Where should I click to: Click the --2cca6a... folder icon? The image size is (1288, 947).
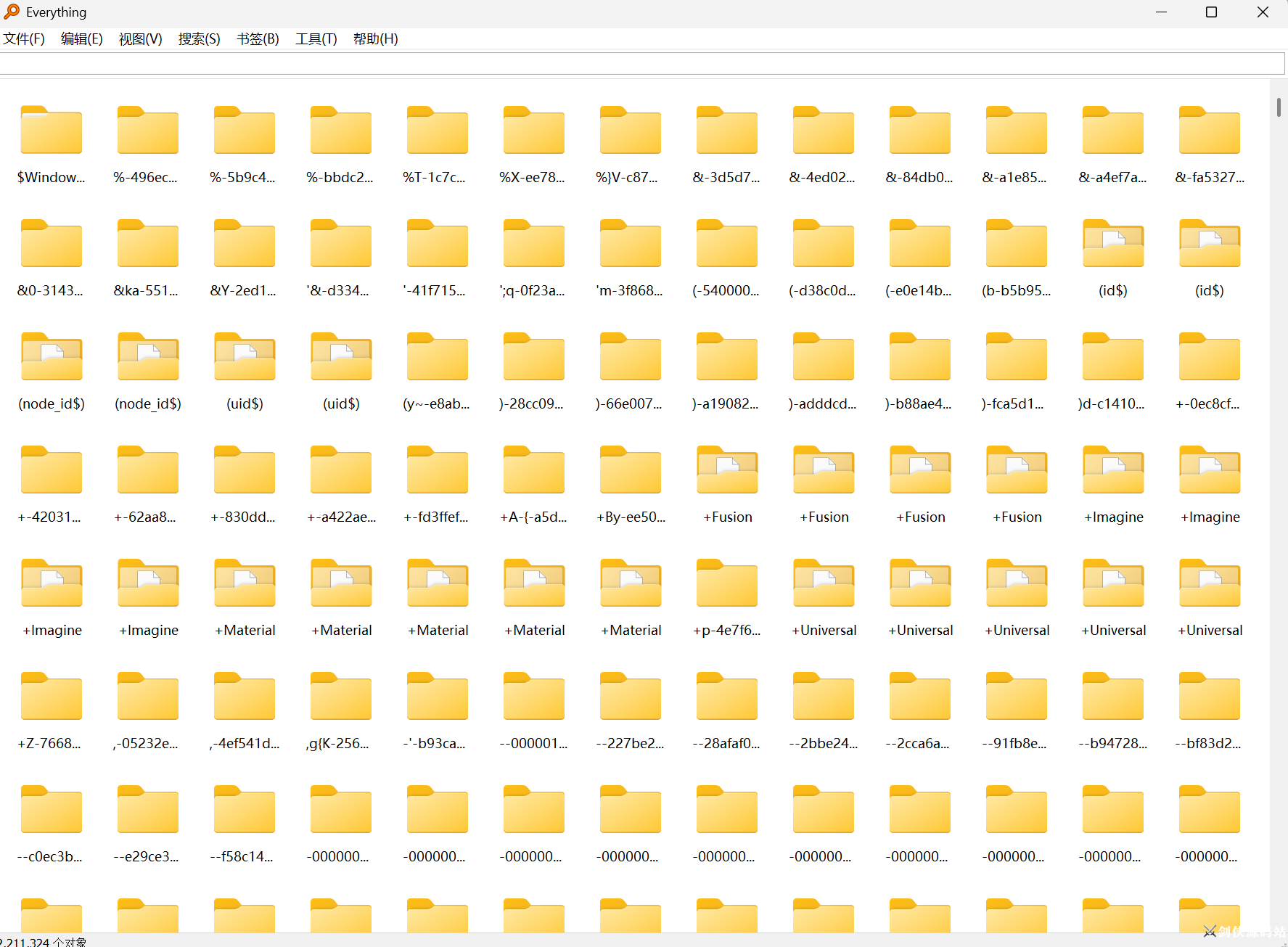pyautogui.click(x=920, y=697)
